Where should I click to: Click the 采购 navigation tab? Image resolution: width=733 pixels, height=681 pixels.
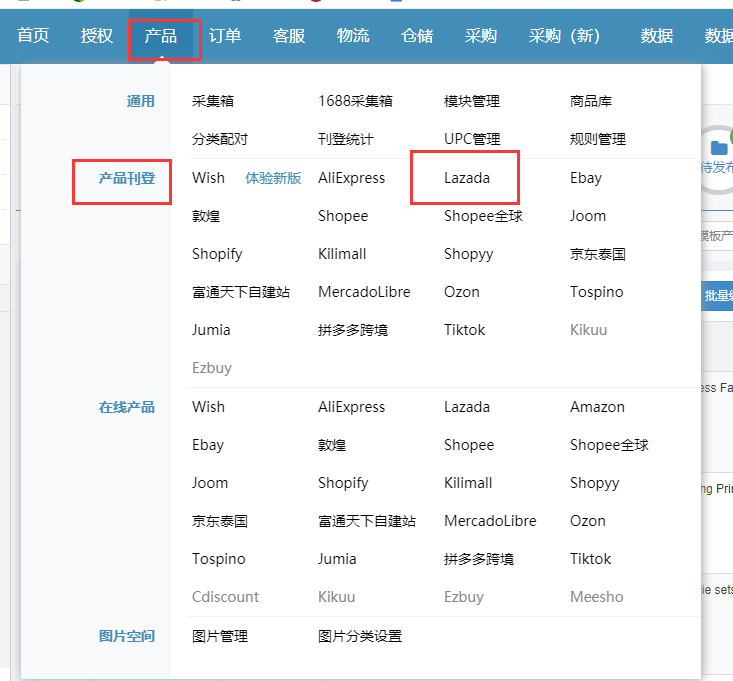pyautogui.click(x=481, y=36)
